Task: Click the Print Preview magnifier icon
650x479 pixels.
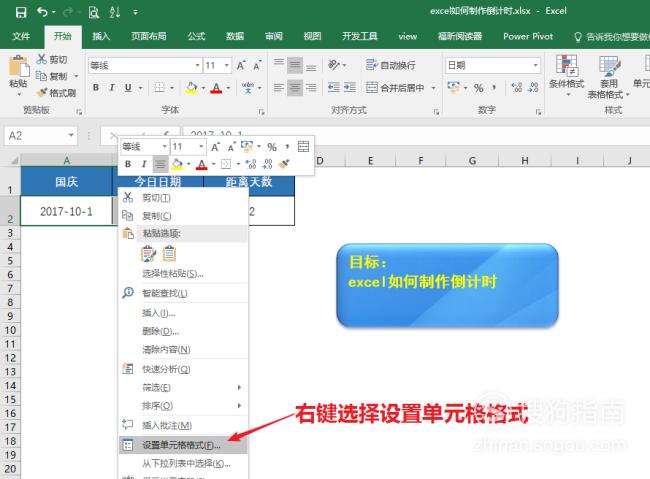Action: (94, 12)
